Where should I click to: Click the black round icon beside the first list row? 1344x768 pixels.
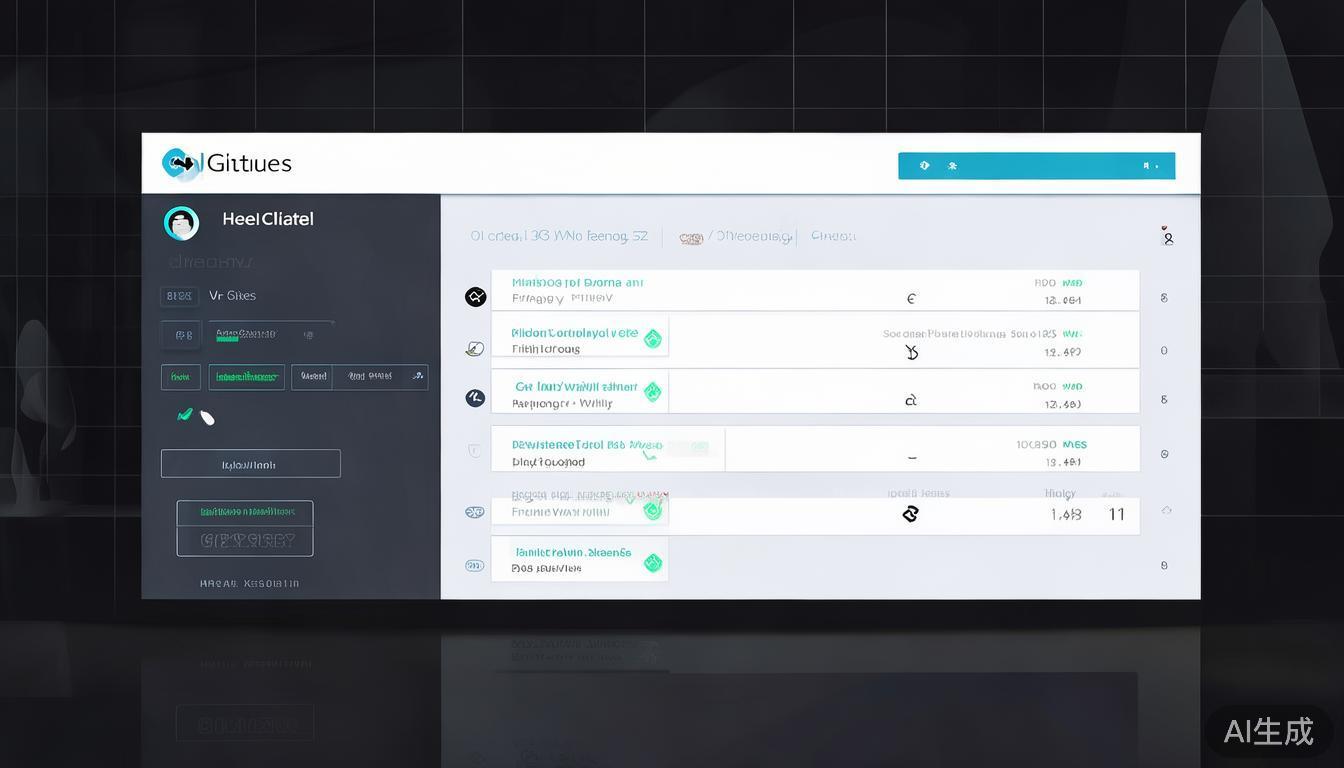click(x=475, y=297)
